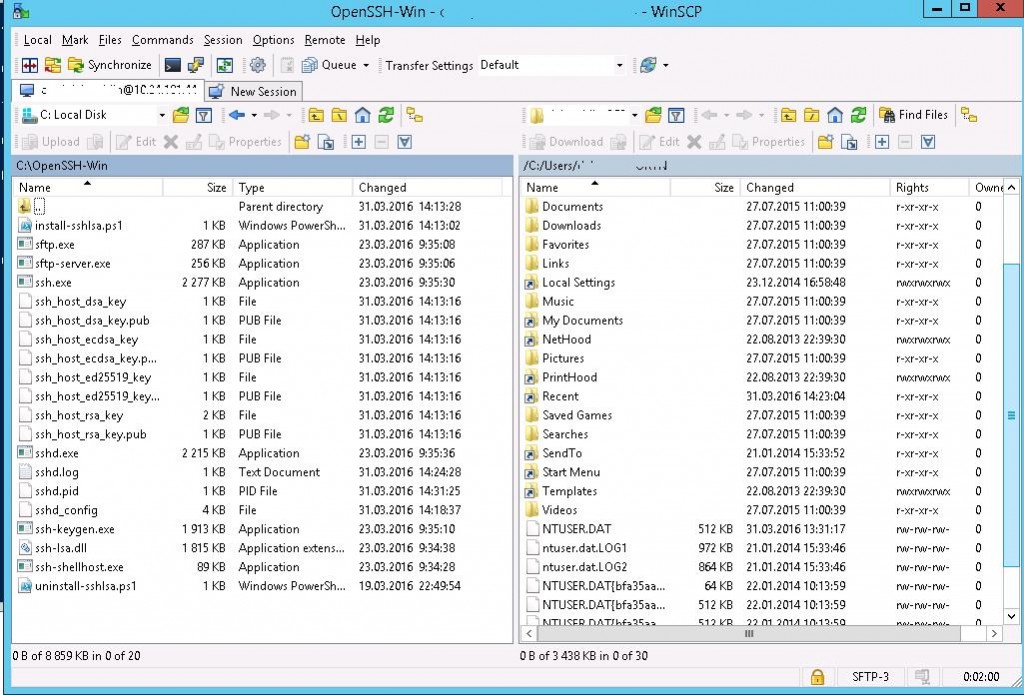This screenshot has height=695, width=1024.
Task: Open the C: Local Disk drive dropdown
Action: [163, 114]
